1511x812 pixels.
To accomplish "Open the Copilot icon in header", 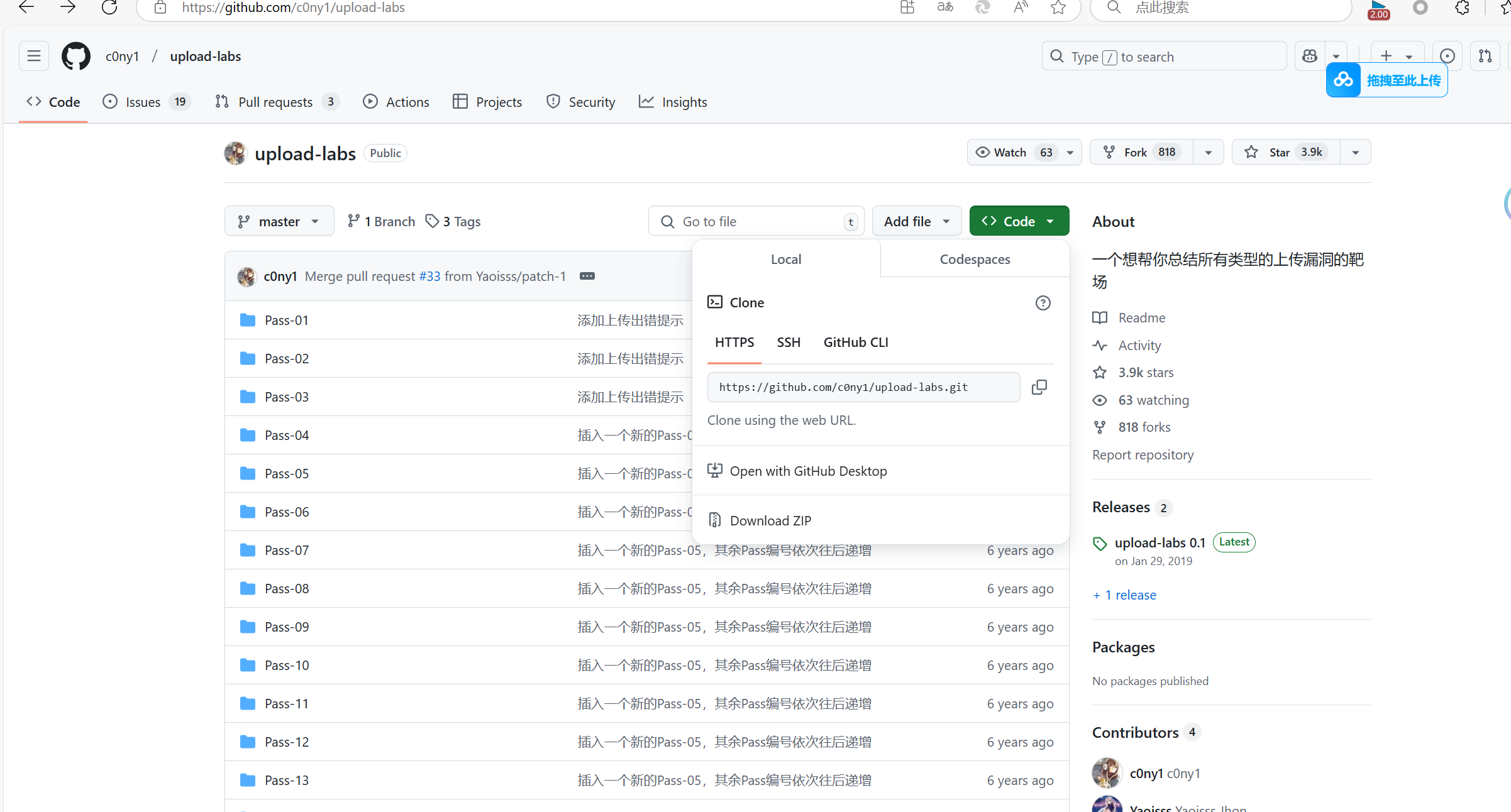I will [x=1310, y=57].
